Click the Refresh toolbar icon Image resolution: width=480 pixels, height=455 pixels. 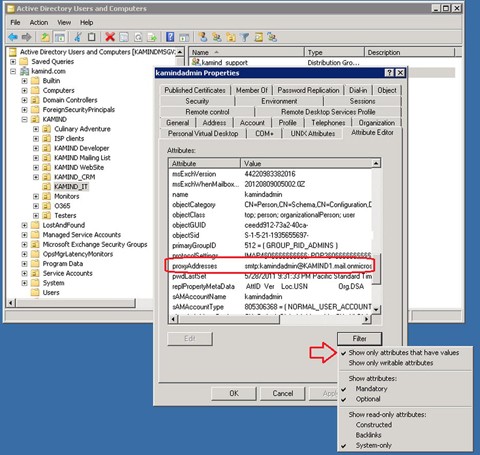click(138, 37)
